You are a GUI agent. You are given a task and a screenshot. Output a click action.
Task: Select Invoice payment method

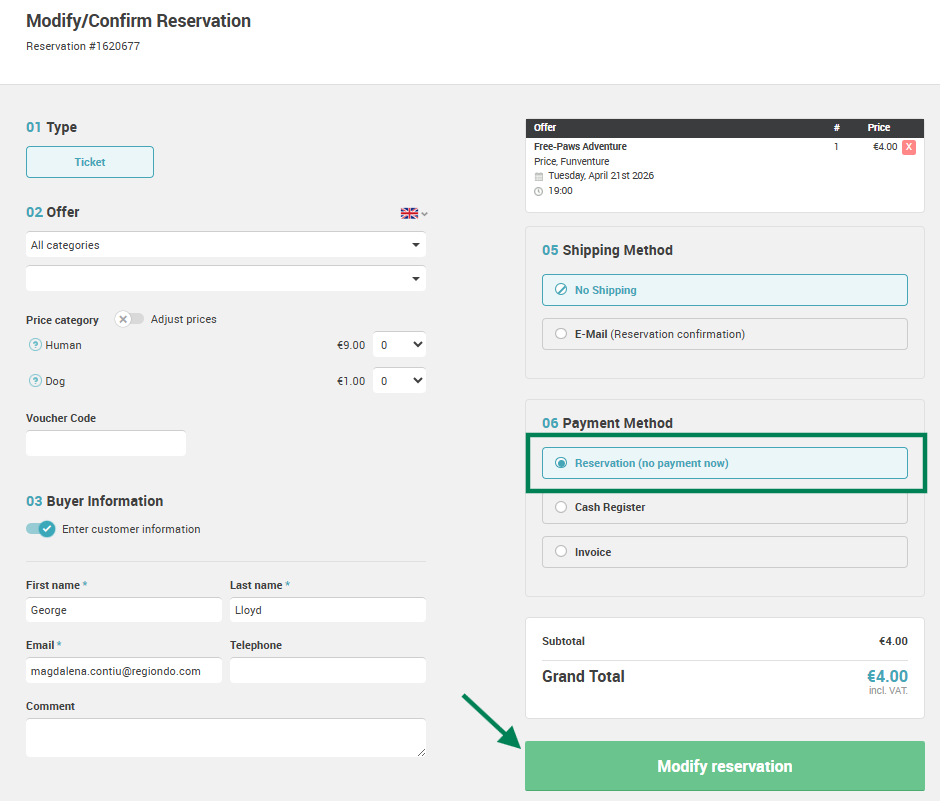tap(724, 552)
